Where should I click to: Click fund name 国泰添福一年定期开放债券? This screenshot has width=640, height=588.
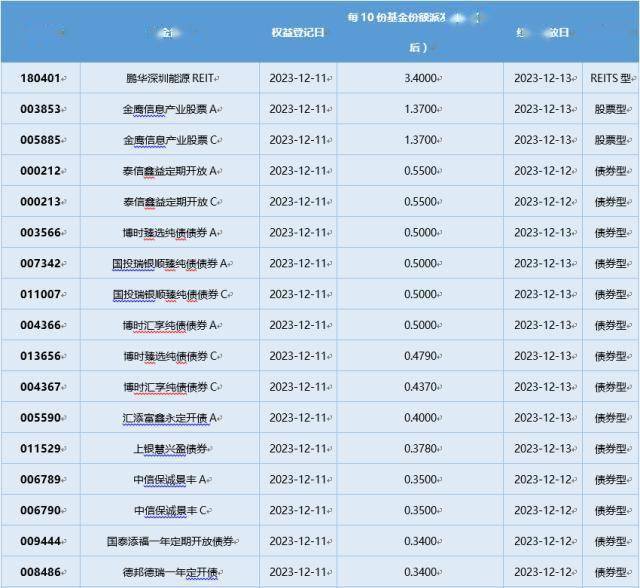(x=170, y=541)
